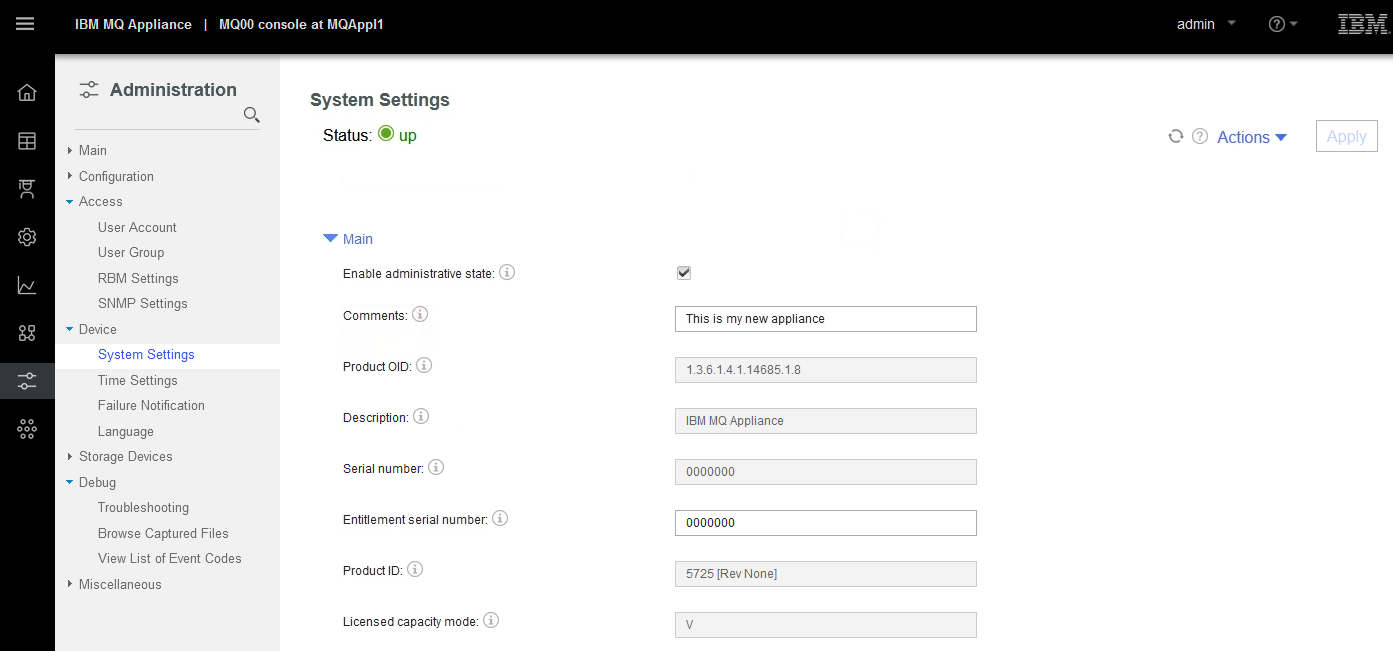Screen dimensions: 1393x651
Task: Collapse the Main section of System Settings
Action: (348, 239)
